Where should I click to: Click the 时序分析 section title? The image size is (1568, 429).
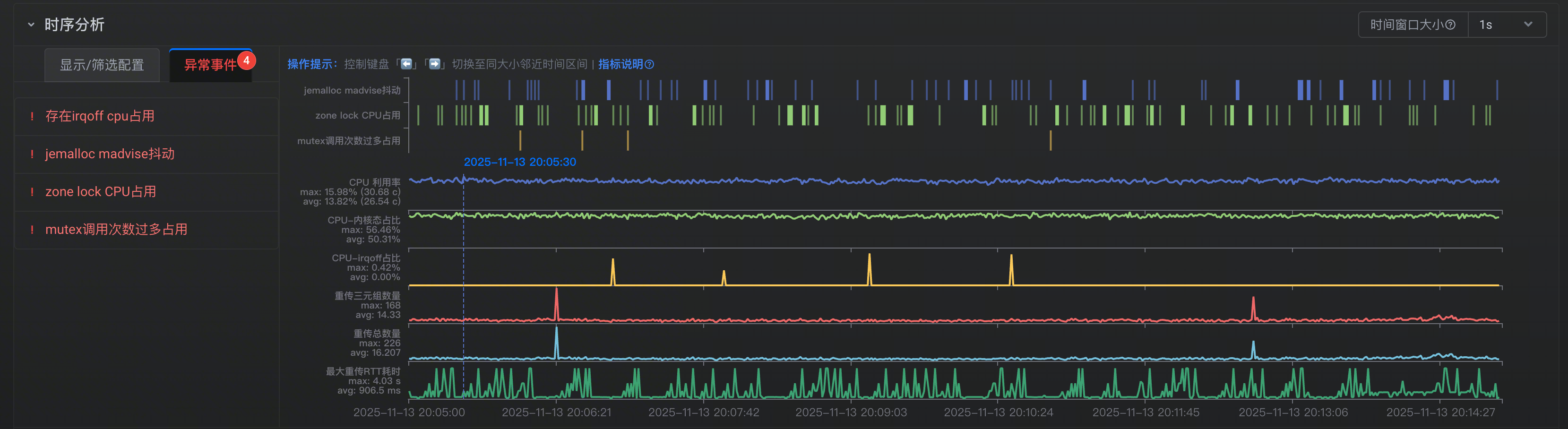point(74,25)
